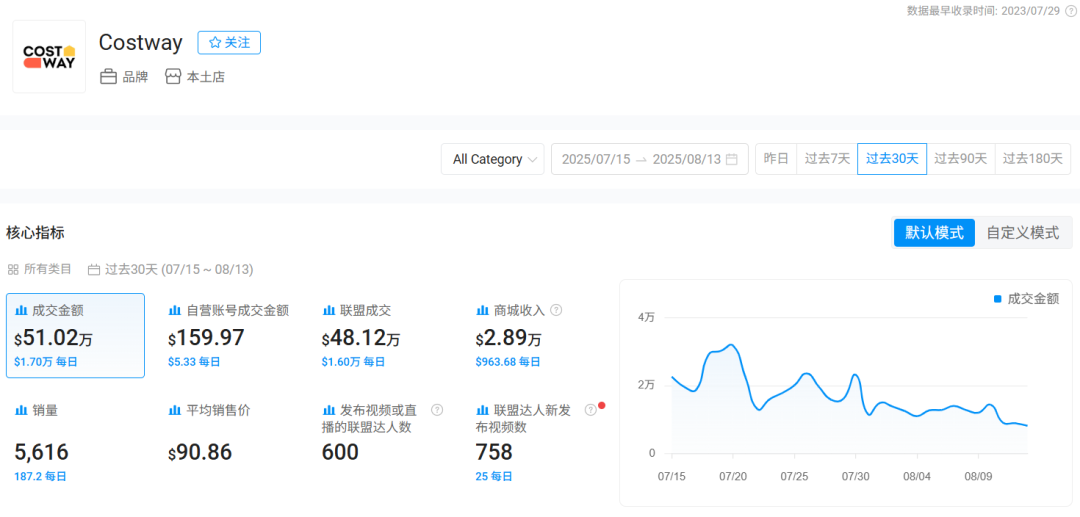Click start date 2025/07/15 field
This screenshot has width=1080, height=517.
click(595, 159)
